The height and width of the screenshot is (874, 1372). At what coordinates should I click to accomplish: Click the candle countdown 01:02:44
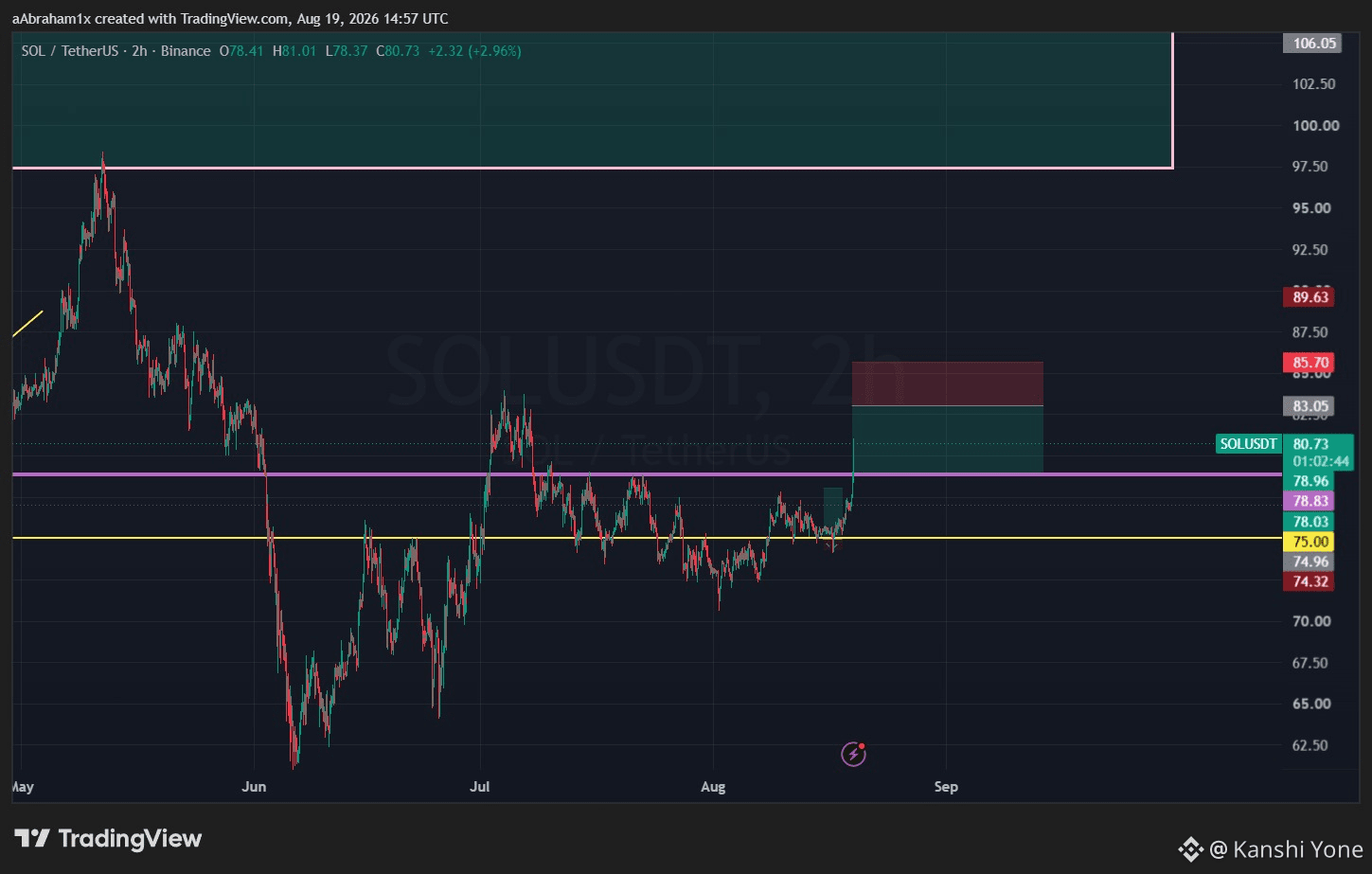tap(1321, 462)
